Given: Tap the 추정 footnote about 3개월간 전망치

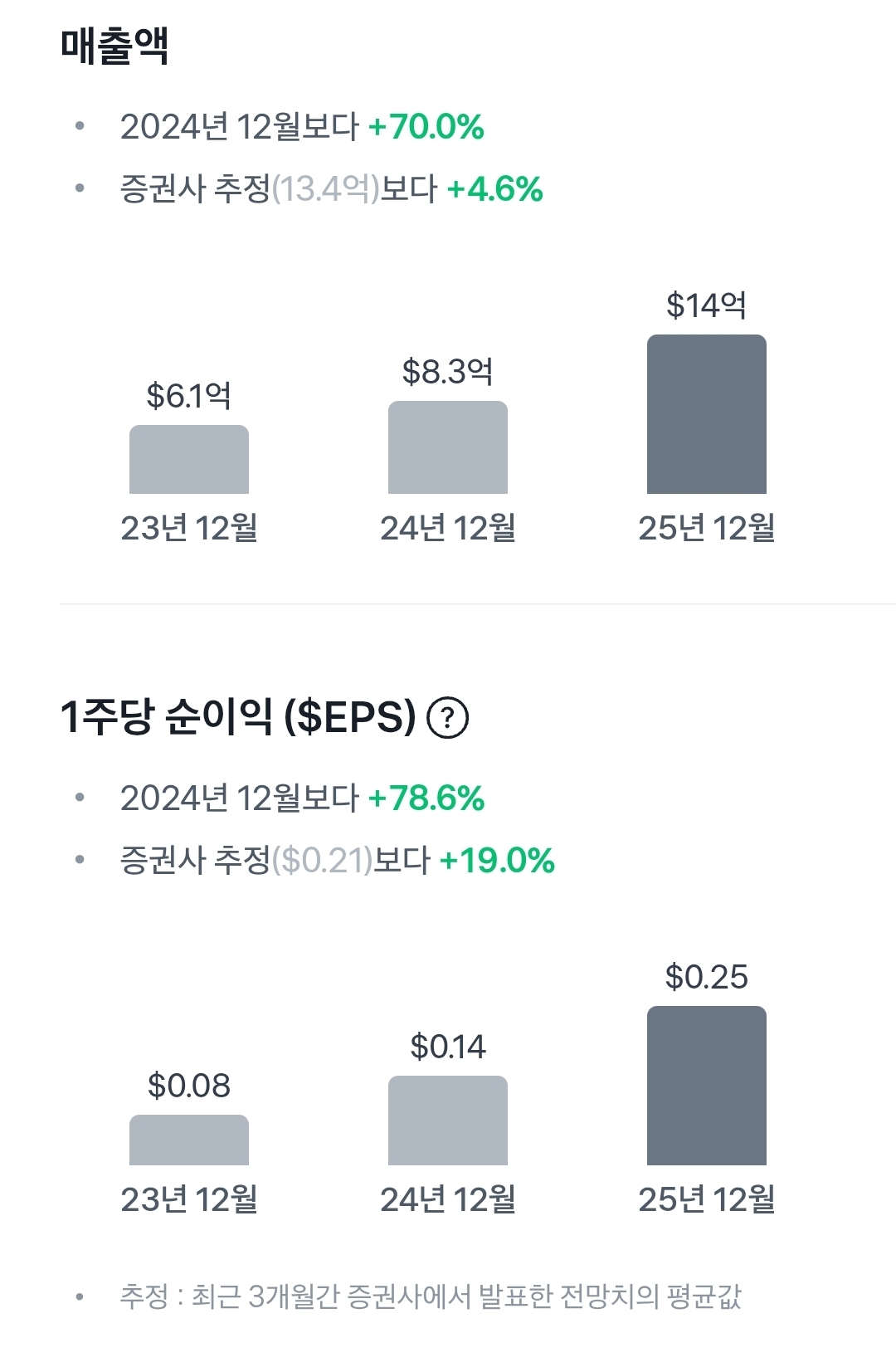Looking at the screenshot, I should [x=430, y=1296].
